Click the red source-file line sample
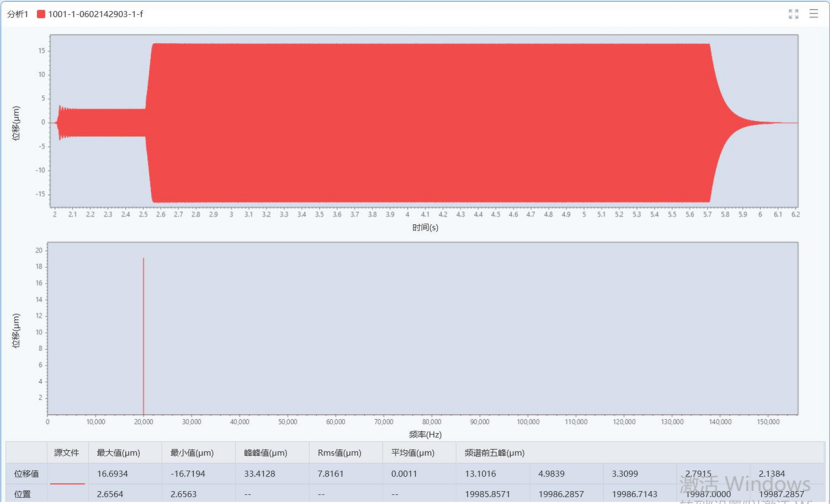 67,483
